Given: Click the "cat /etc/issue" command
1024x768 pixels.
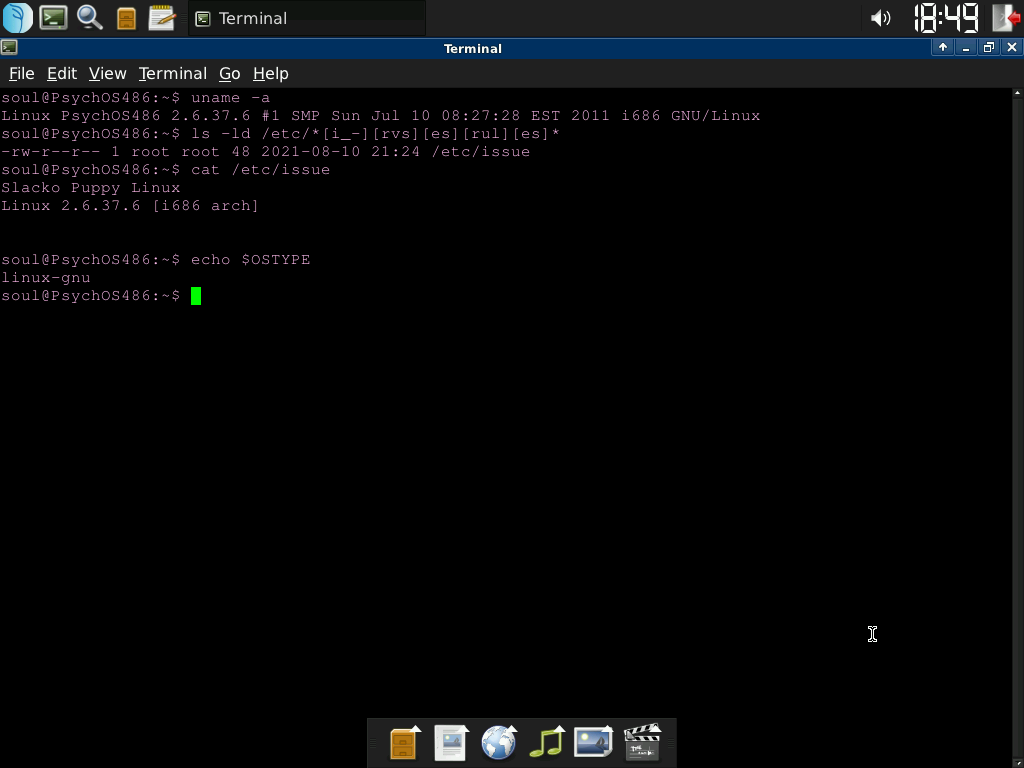Looking at the screenshot, I should point(261,169).
